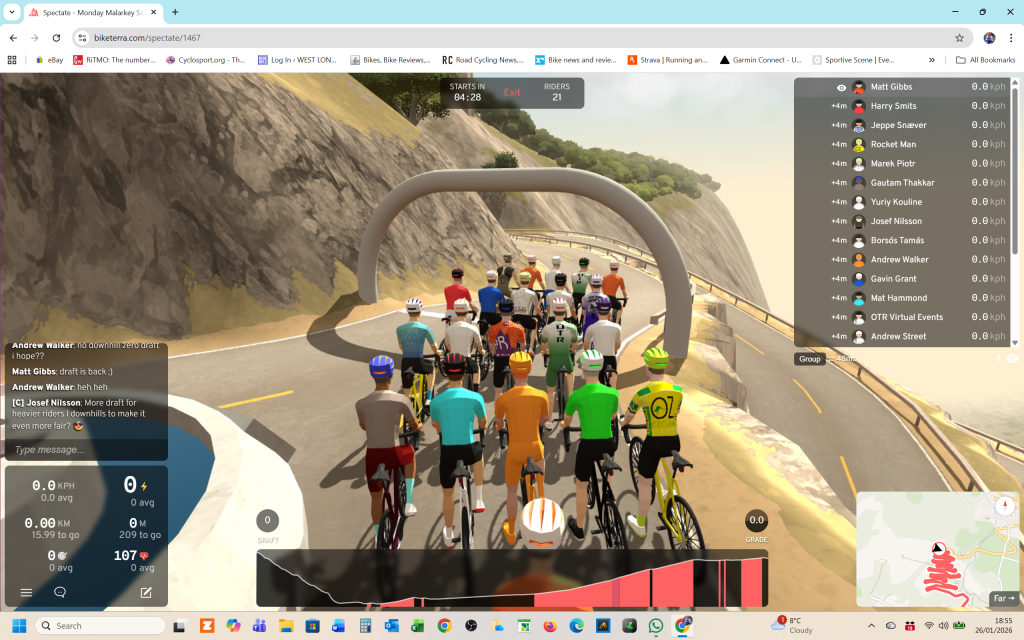Viewport: 1024px width, 640px height.
Task: Click the compass icon on minimap
Action: click(1003, 506)
